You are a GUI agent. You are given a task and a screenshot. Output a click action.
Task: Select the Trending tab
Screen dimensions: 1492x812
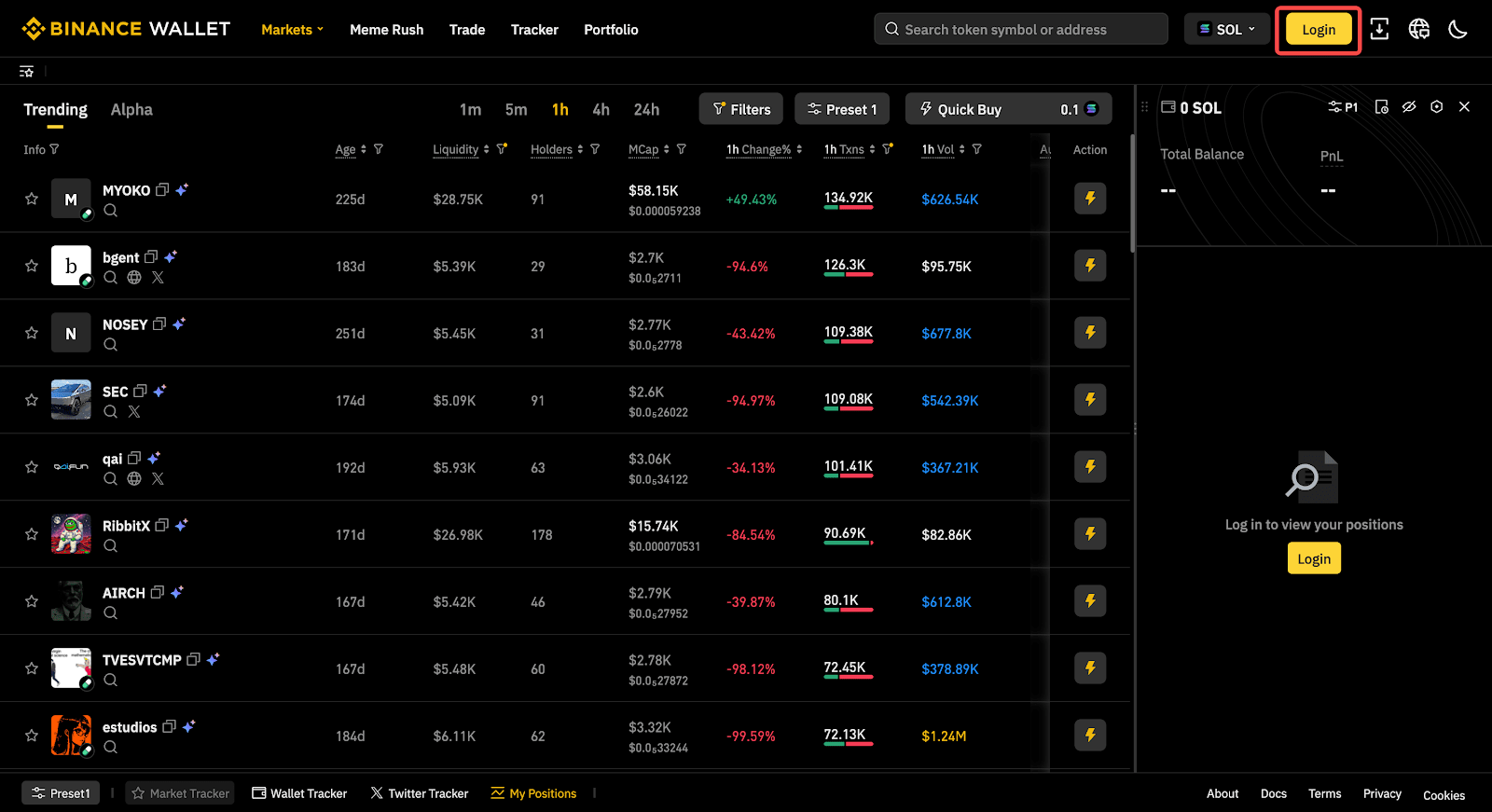(55, 109)
